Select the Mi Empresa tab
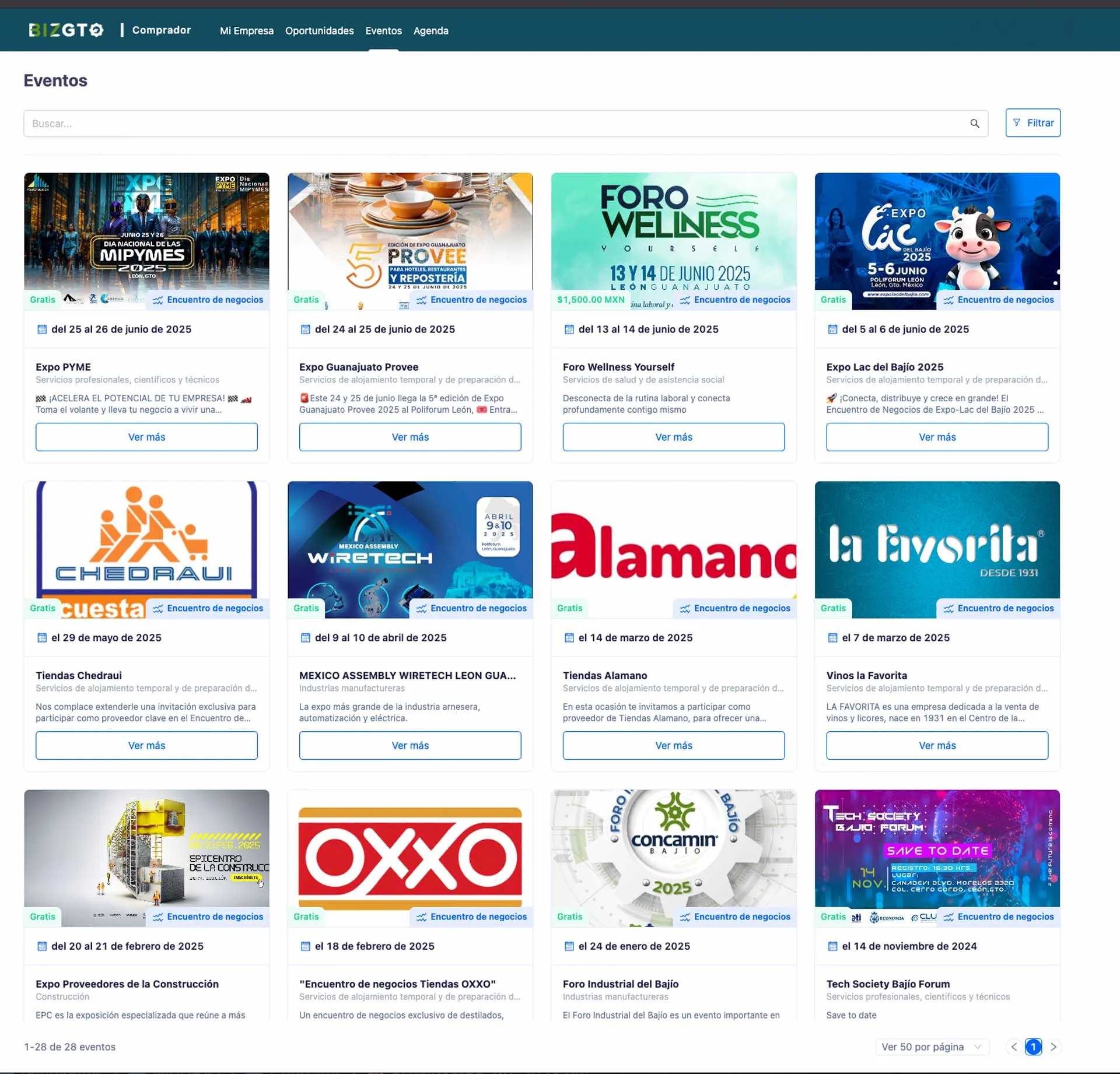1120x1074 pixels. [x=246, y=31]
